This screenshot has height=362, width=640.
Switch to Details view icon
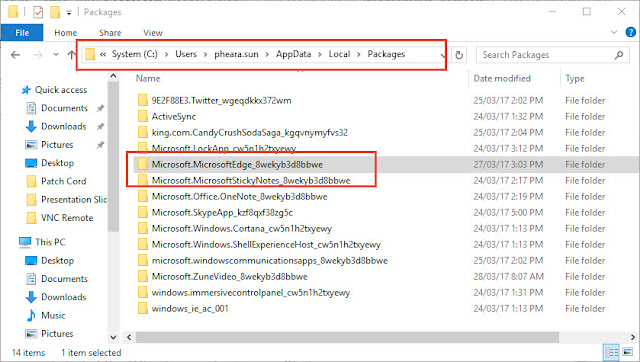point(611,353)
